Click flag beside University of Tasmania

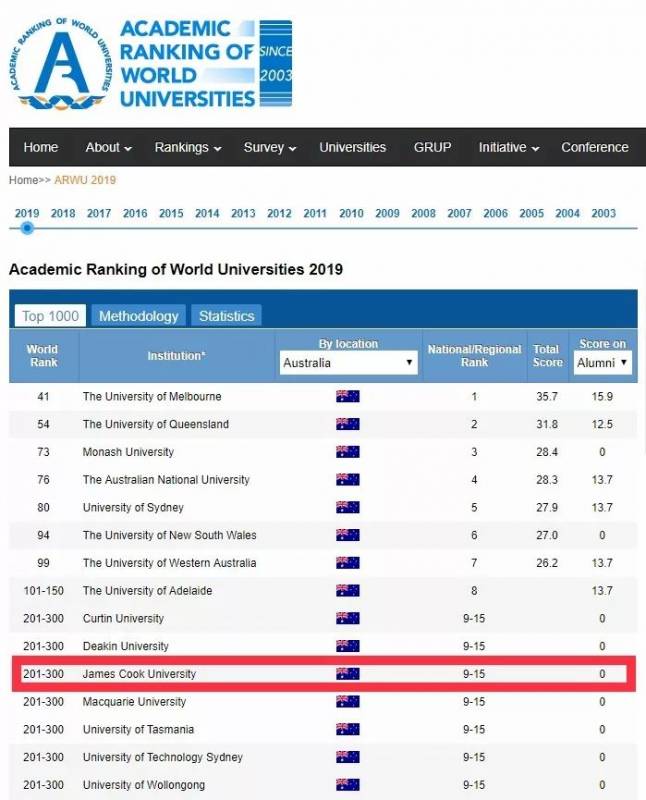(x=348, y=729)
